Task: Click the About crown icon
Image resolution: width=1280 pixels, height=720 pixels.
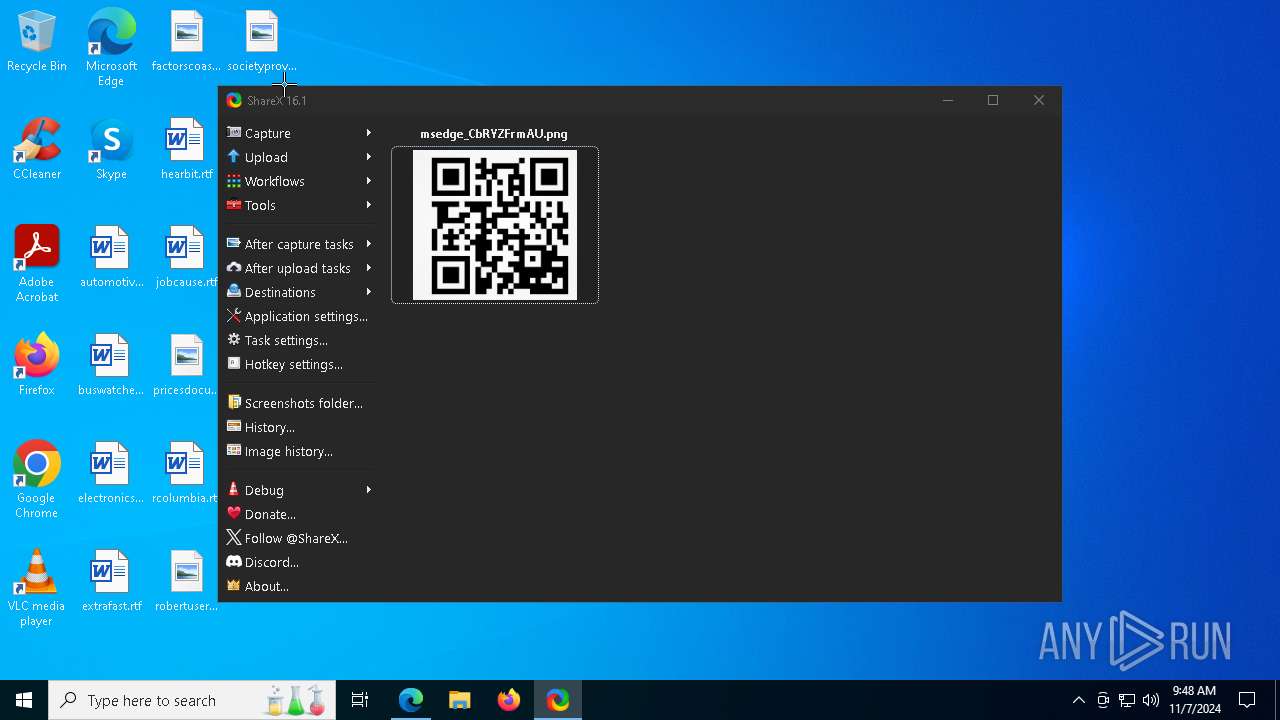Action: pyautogui.click(x=234, y=585)
